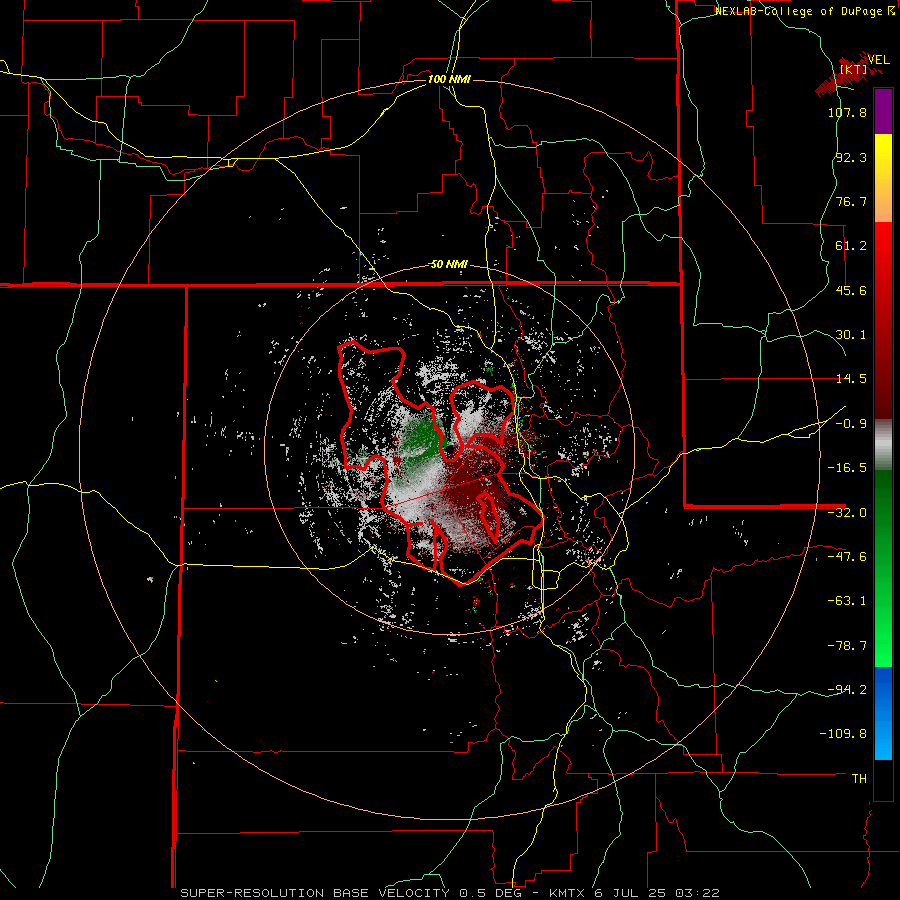900x900 pixels.
Task: Click the 100 NMI range ring label
Action: click(449, 79)
